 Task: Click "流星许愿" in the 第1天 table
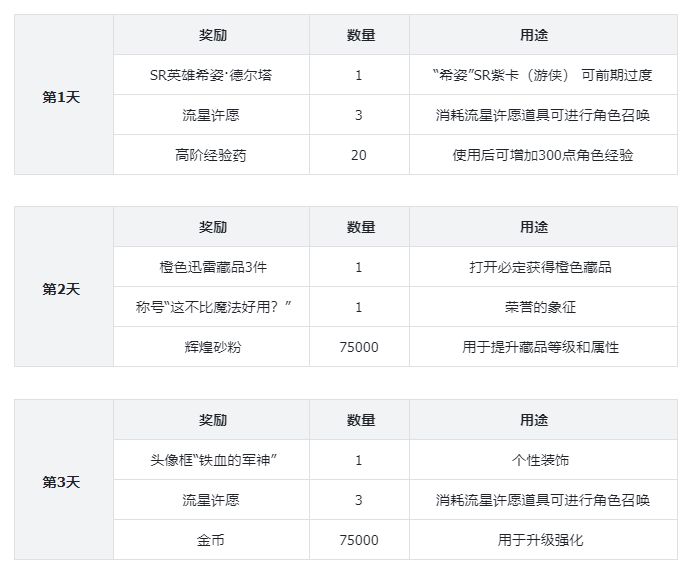tap(211, 115)
